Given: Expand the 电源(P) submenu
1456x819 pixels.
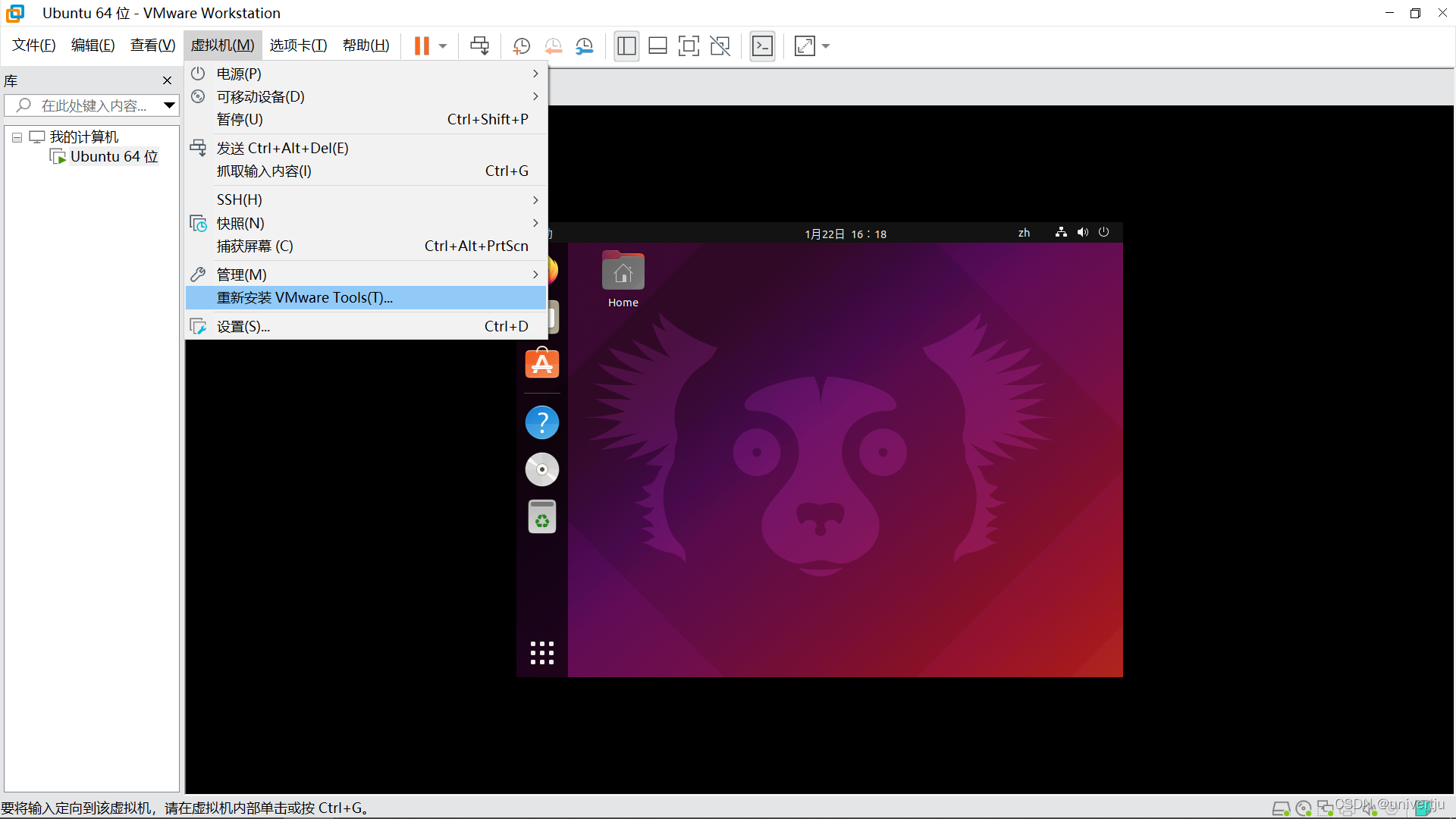Looking at the screenshot, I should tap(366, 74).
